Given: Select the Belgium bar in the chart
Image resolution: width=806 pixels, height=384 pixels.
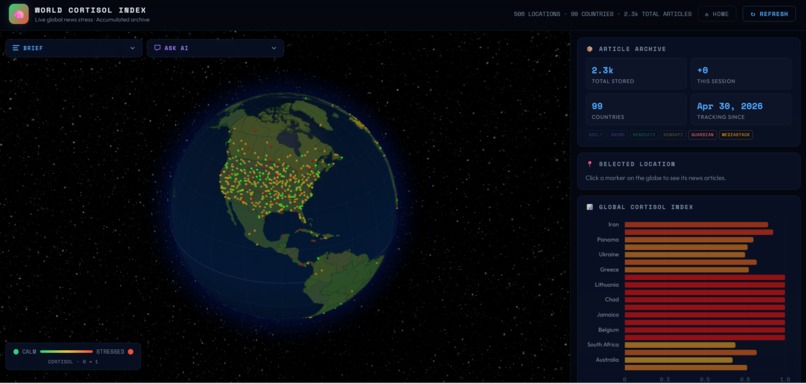Looking at the screenshot, I should click(x=705, y=330).
